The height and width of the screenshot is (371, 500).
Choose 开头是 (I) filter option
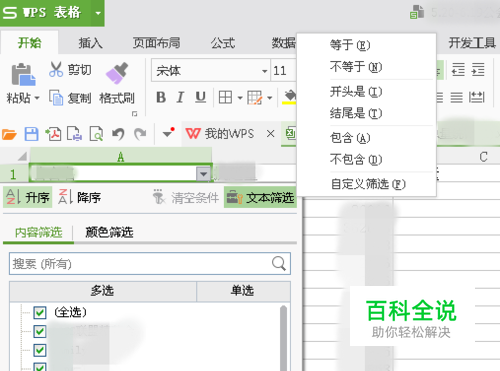(366, 91)
